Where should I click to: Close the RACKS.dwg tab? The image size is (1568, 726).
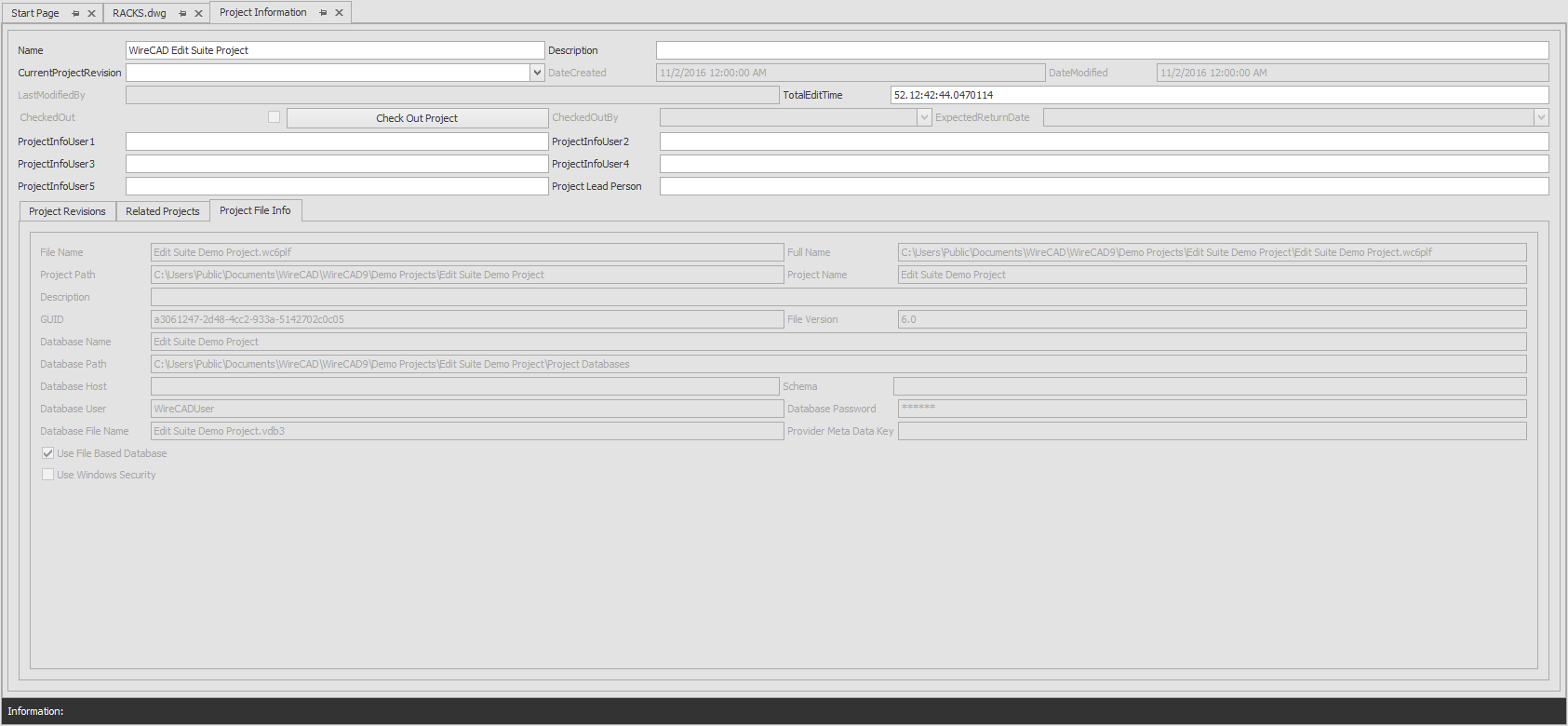point(198,13)
